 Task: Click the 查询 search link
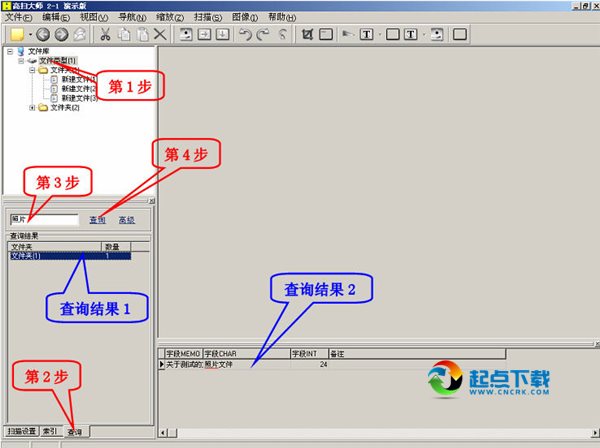point(97,220)
